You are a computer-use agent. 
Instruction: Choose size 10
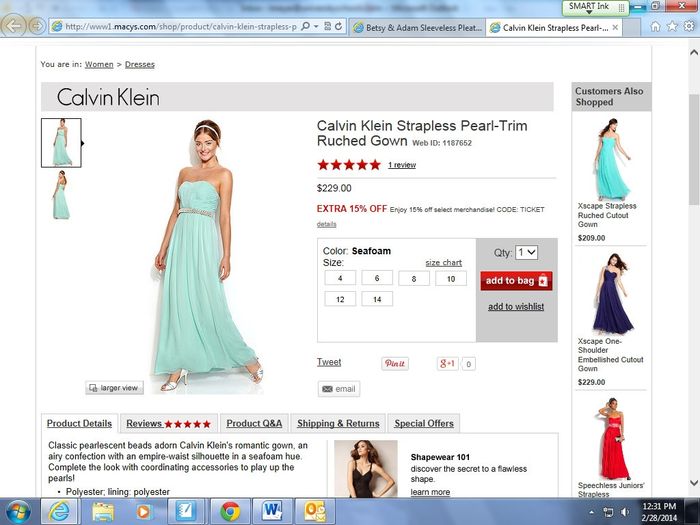[x=451, y=278]
